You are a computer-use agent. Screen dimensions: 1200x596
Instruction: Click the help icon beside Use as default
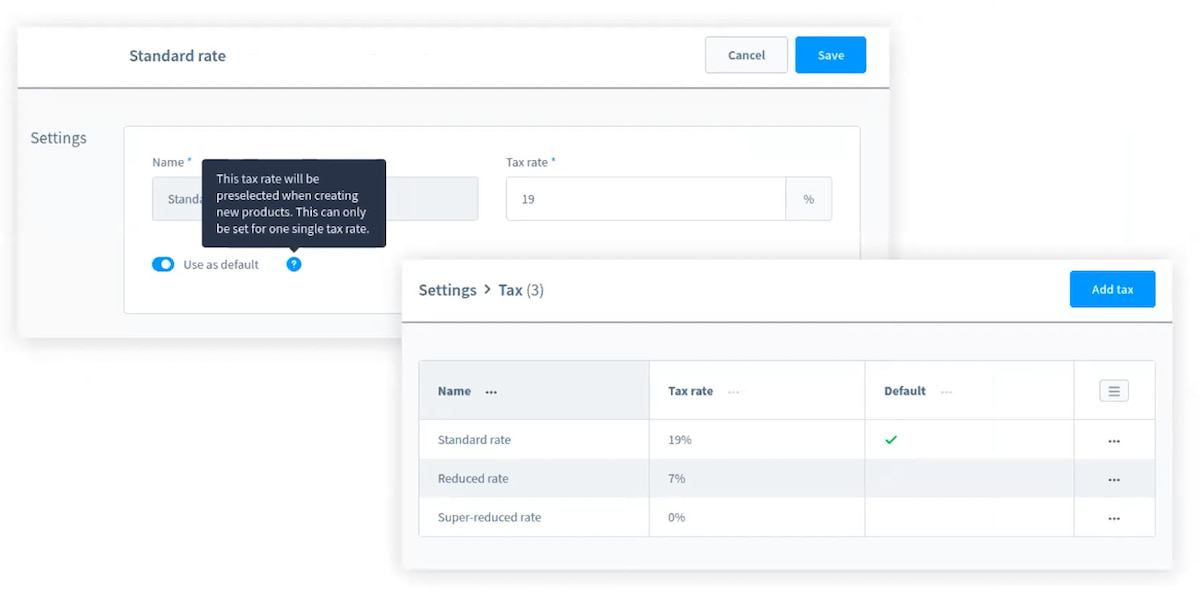pyautogui.click(x=293, y=264)
